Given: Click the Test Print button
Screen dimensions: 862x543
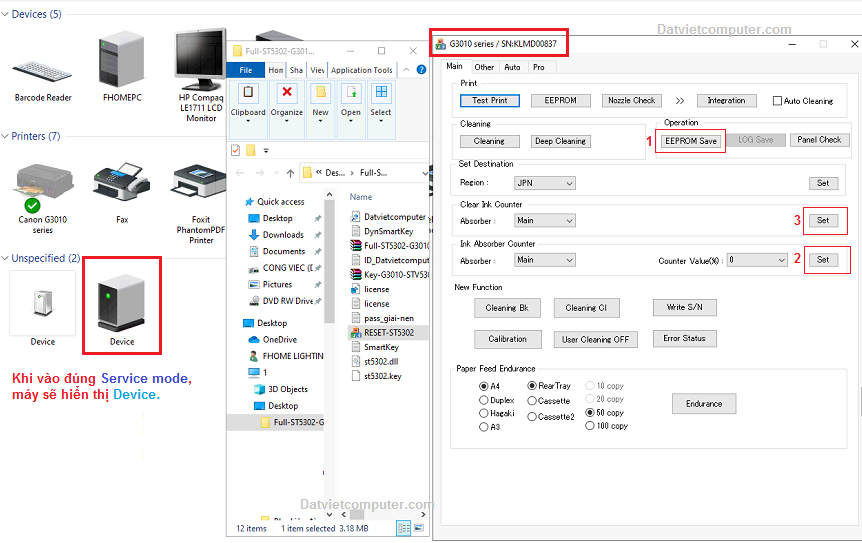Looking at the screenshot, I should click(490, 101).
